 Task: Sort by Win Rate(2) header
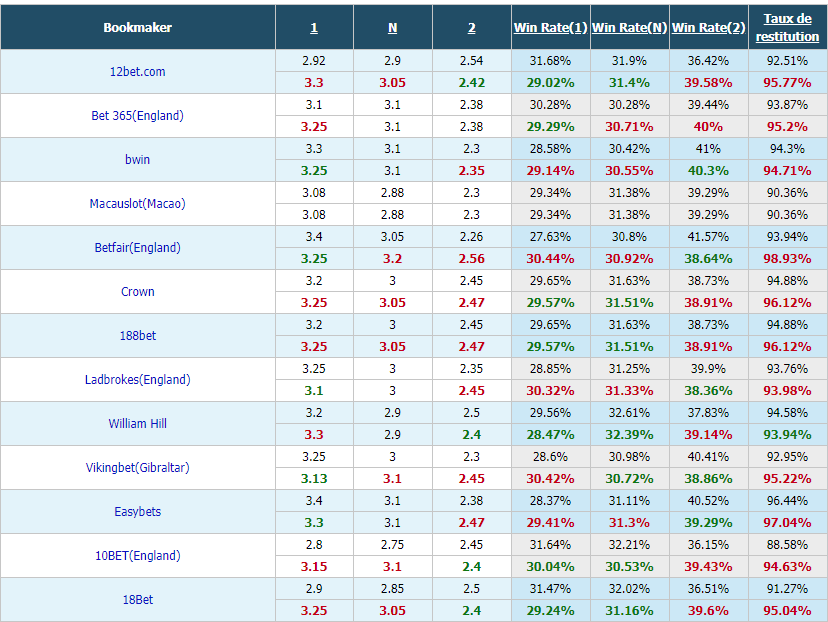coord(708,27)
